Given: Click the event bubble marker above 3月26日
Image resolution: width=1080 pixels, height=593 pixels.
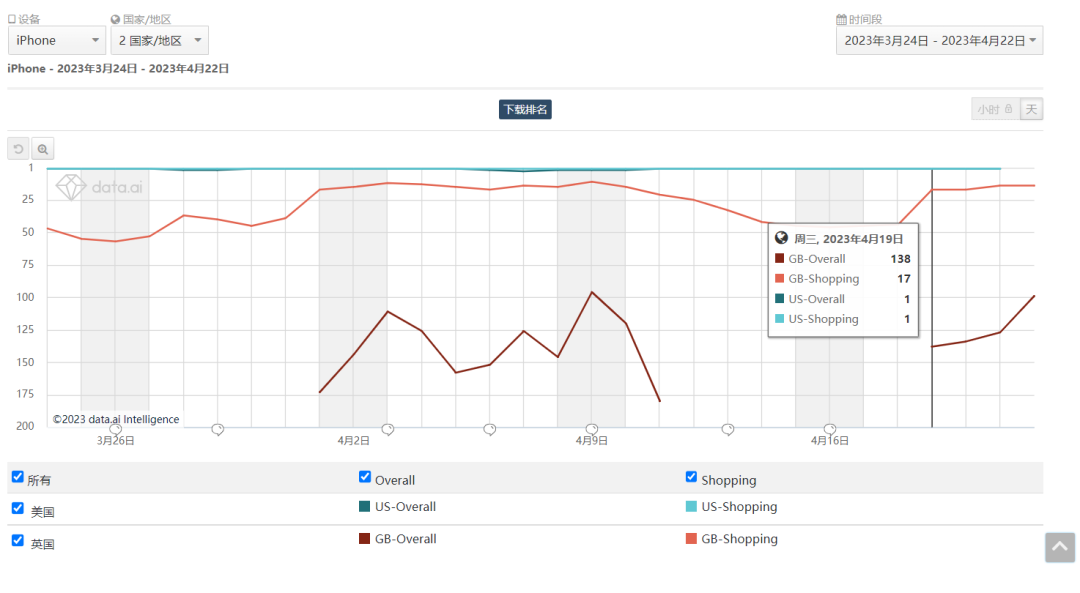Looking at the screenshot, I should (x=115, y=429).
